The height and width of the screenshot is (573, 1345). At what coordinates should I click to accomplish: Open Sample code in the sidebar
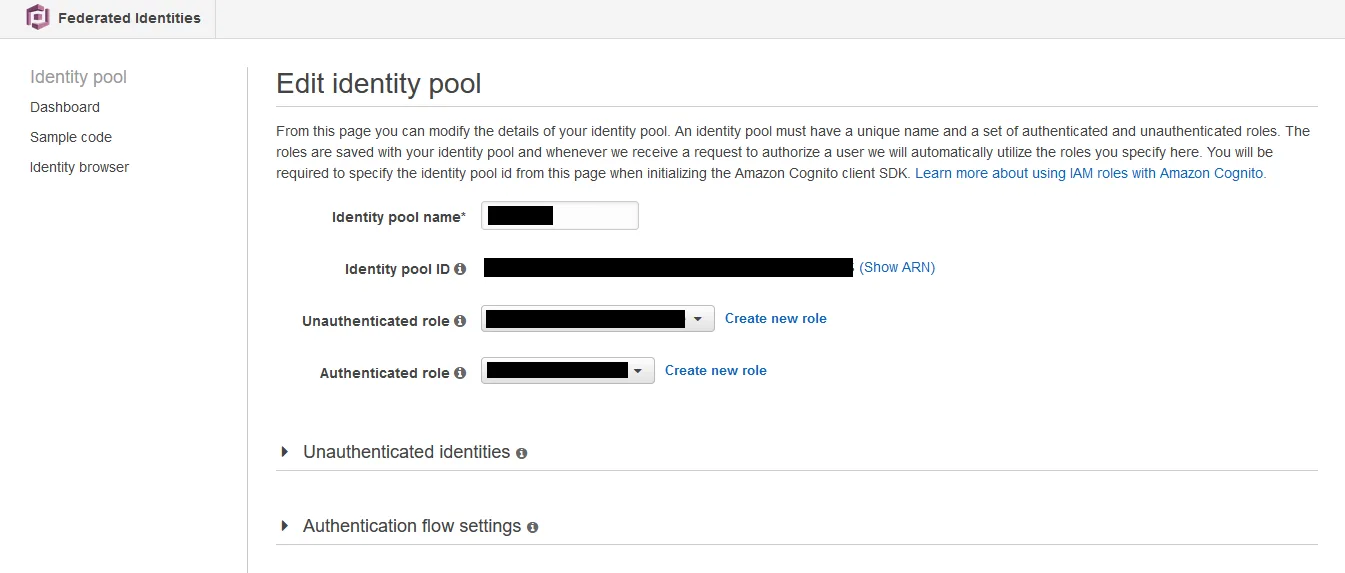[71, 137]
